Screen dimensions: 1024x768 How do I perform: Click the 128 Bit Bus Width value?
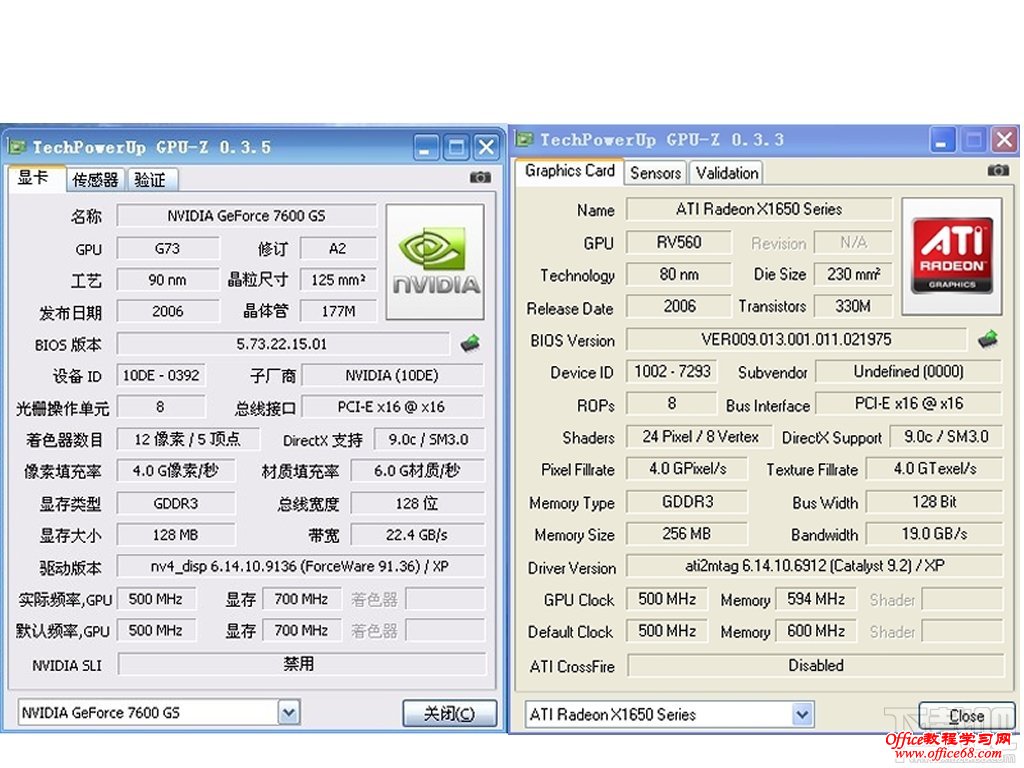(x=935, y=502)
